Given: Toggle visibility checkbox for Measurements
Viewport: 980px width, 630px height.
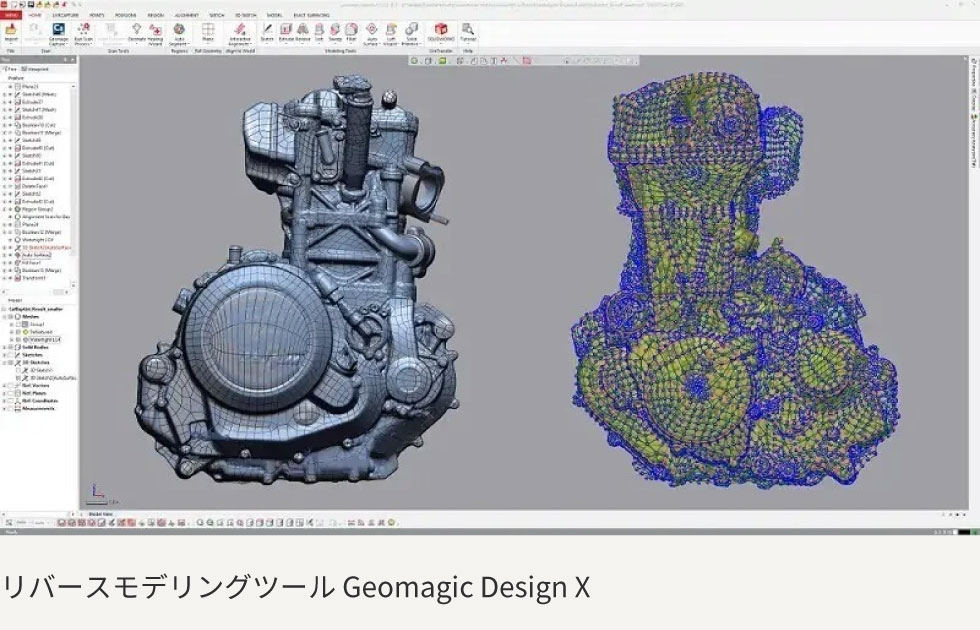Looking at the screenshot, I should coord(10,408).
